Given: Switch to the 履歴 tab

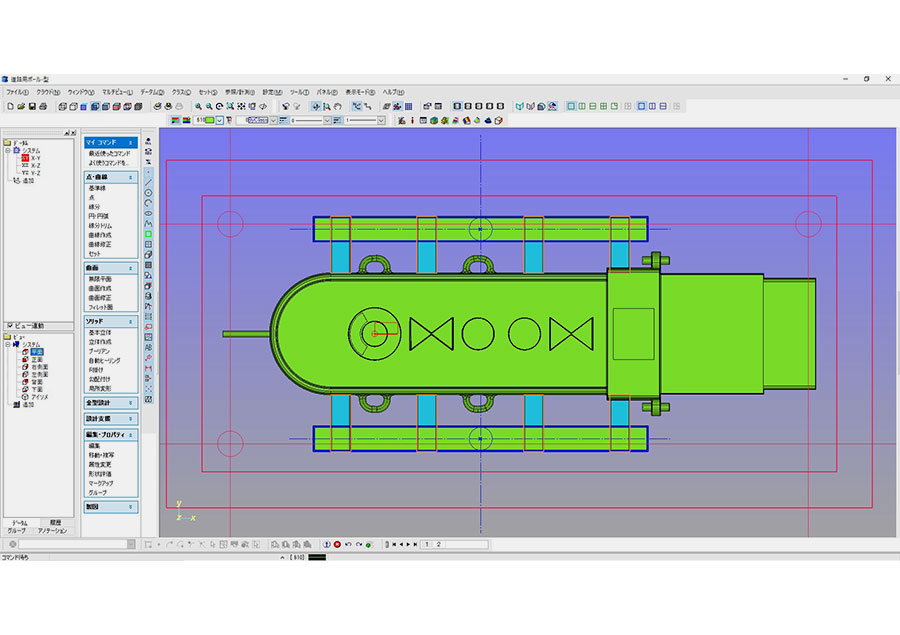Looking at the screenshot, I should [x=55, y=522].
